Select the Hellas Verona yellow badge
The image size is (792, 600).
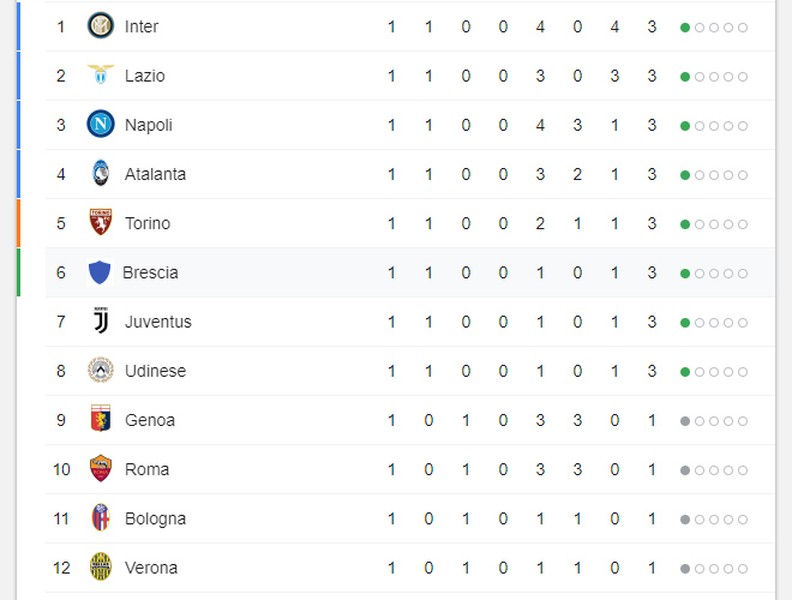(x=101, y=567)
